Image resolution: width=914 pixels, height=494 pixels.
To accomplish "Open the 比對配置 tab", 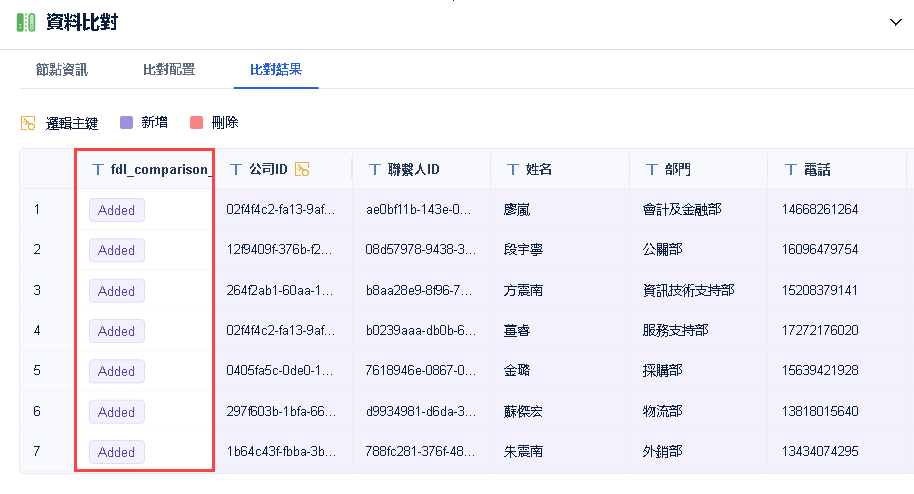I will point(169,70).
